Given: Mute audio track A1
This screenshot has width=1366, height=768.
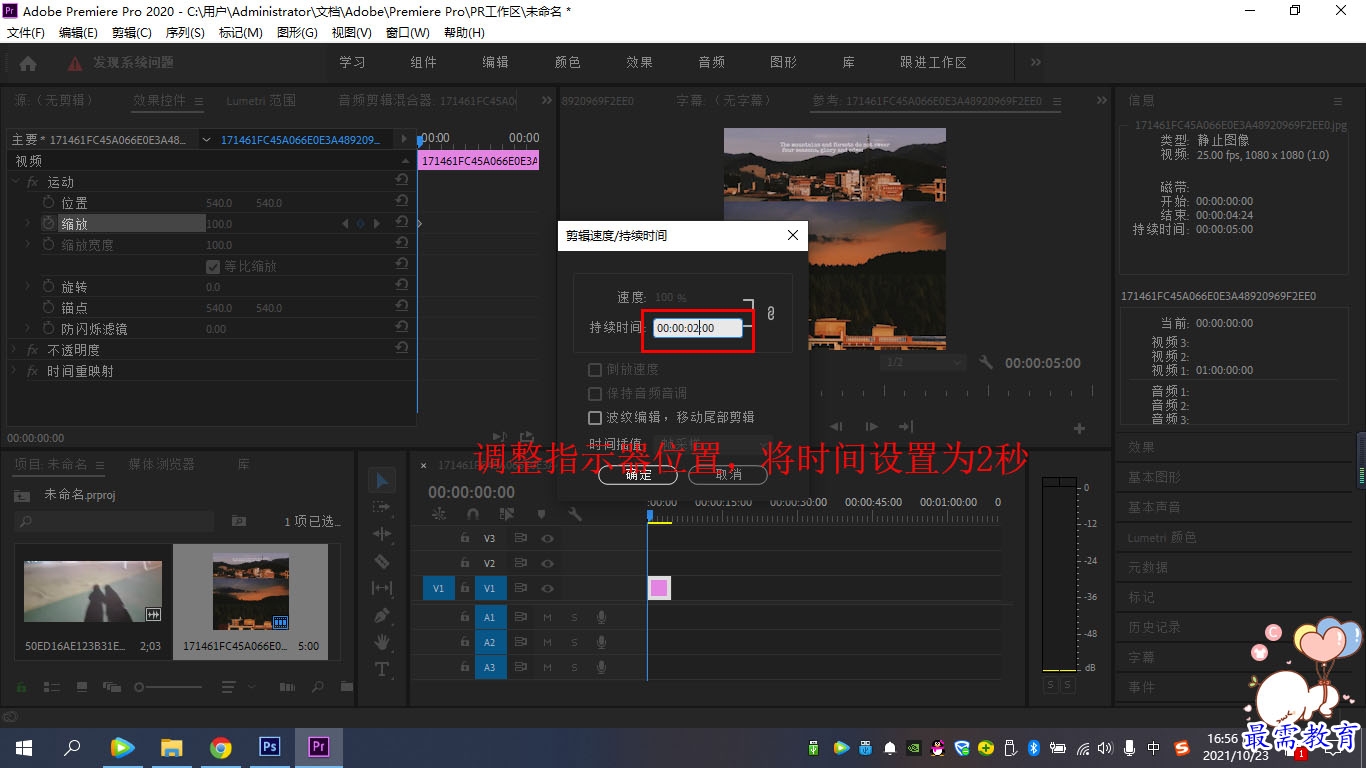Looking at the screenshot, I should tap(548, 618).
